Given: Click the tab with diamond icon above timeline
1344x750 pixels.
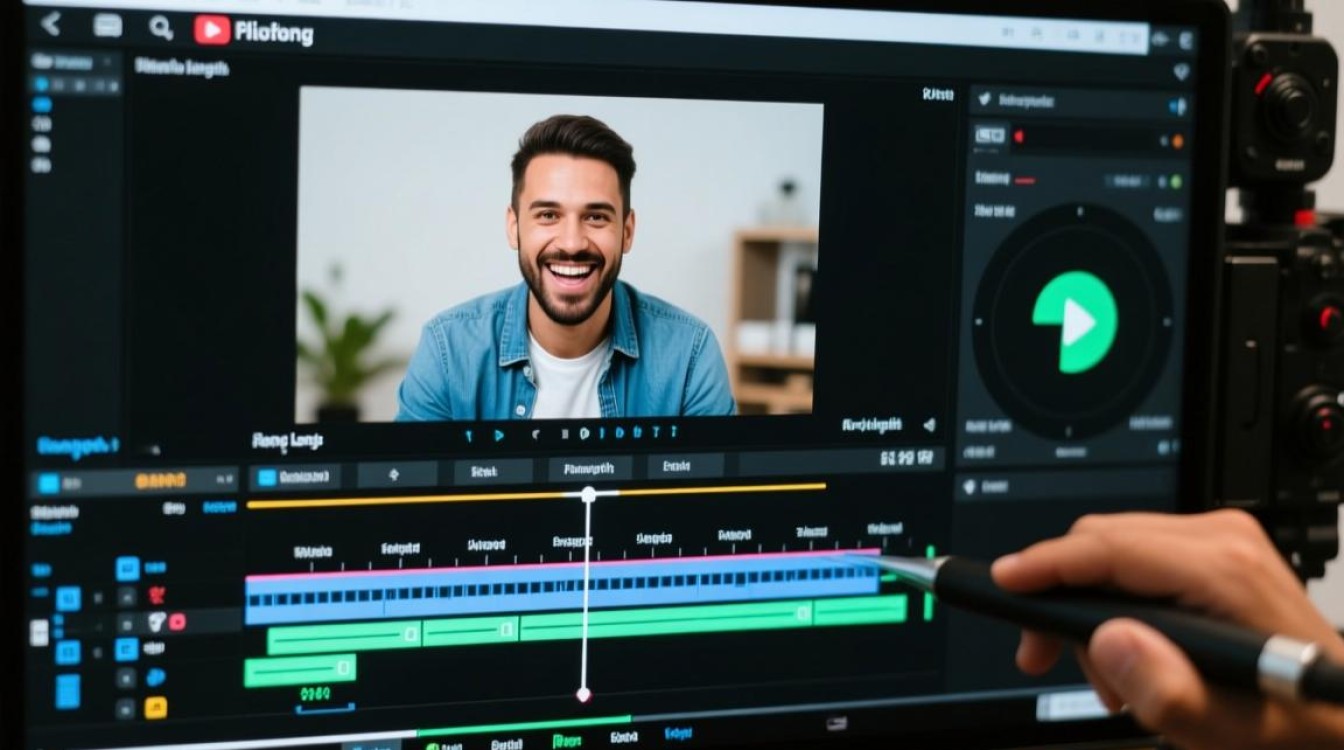Looking at the screenshot, I should click(x=397, y=474).
